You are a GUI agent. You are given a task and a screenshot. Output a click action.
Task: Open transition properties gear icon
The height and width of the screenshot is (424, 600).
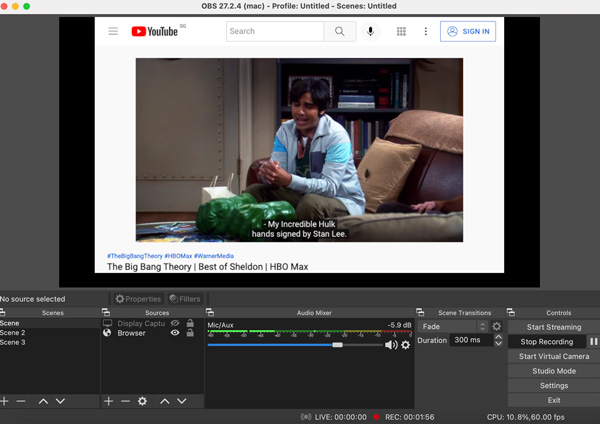pos(496,326)
